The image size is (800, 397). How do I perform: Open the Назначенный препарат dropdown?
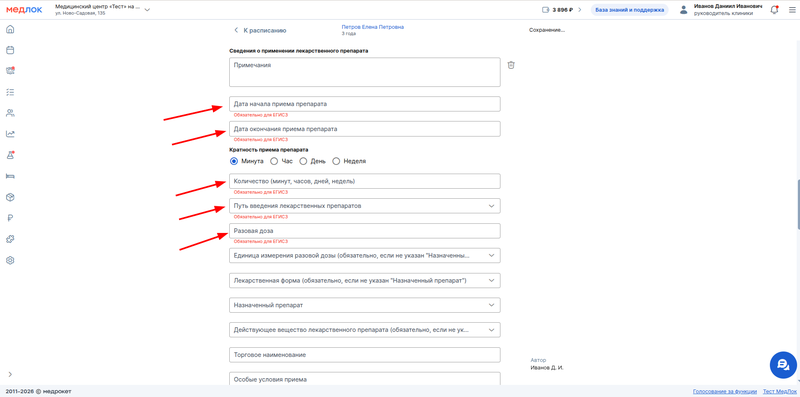coord(365,305)
